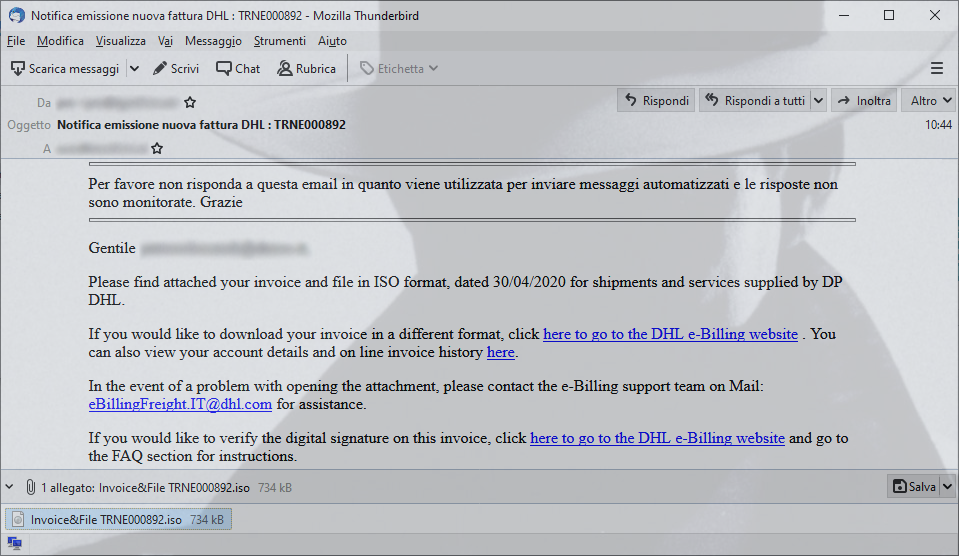Open the Thunderbird hamburger app menu

point(936,69)
